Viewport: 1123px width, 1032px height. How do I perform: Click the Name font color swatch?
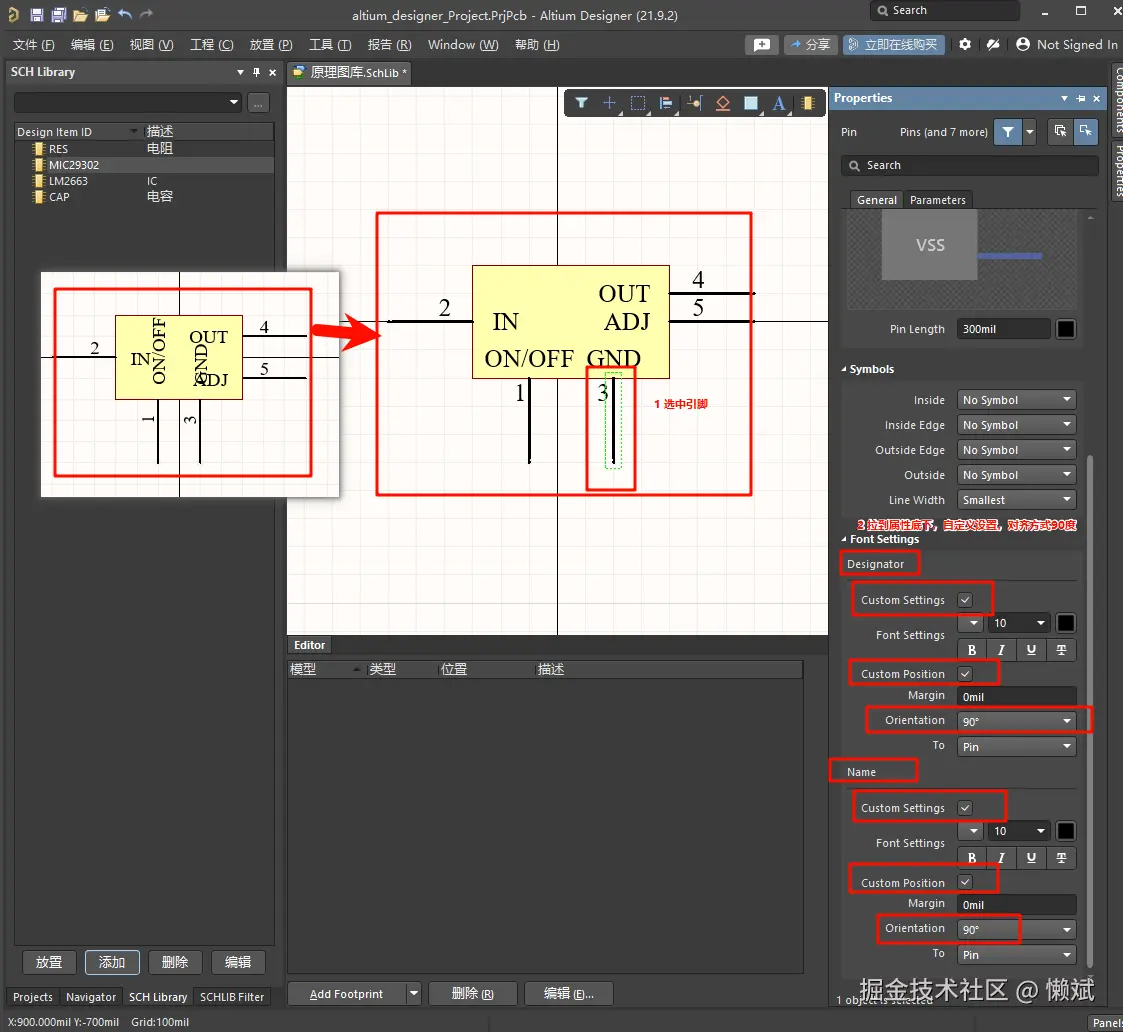[x=1066, y=831]
